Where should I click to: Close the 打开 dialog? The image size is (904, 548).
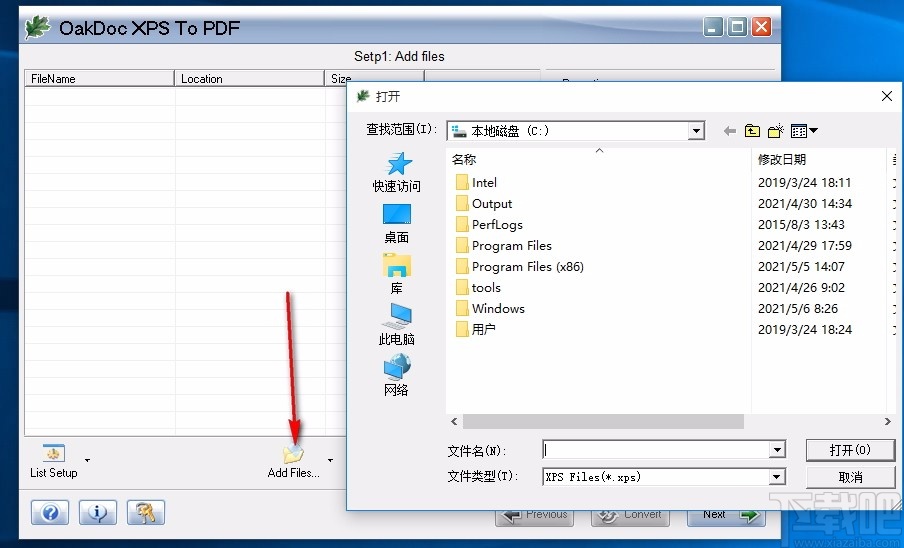887,96
